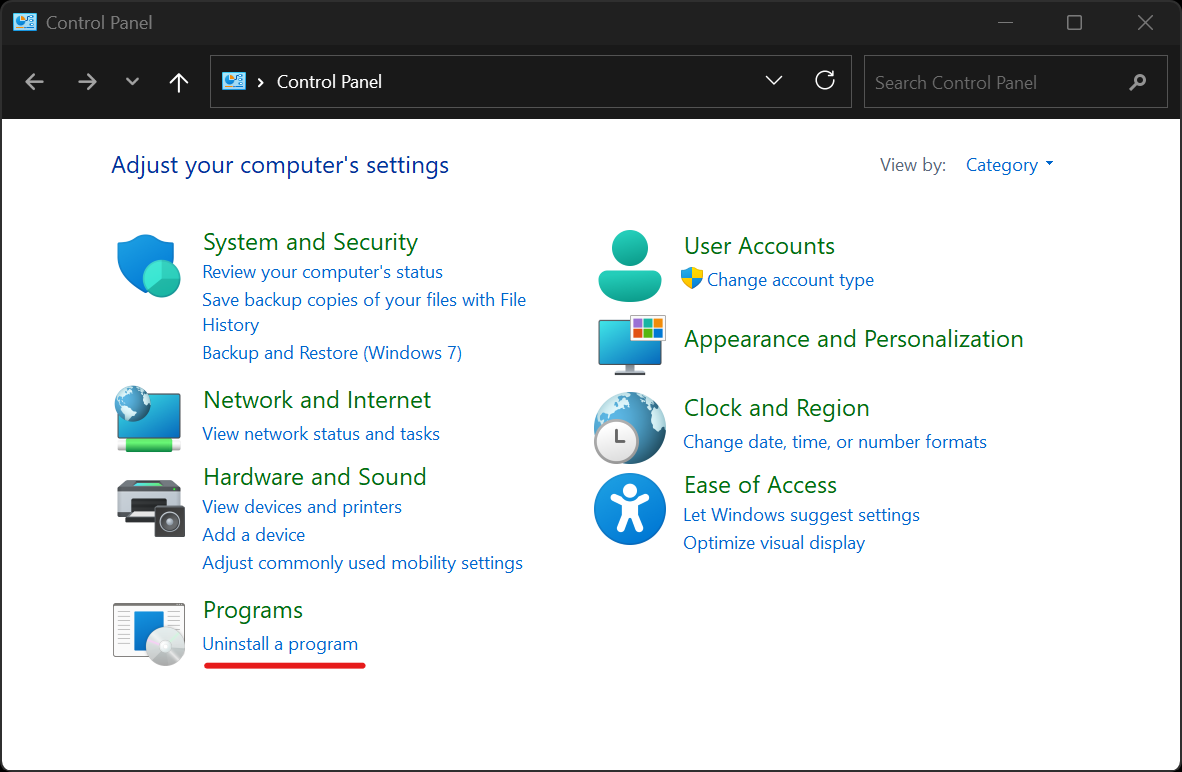Open Change account type link
The height and width of the screenshot is (772, 1182).
point(790,280)
